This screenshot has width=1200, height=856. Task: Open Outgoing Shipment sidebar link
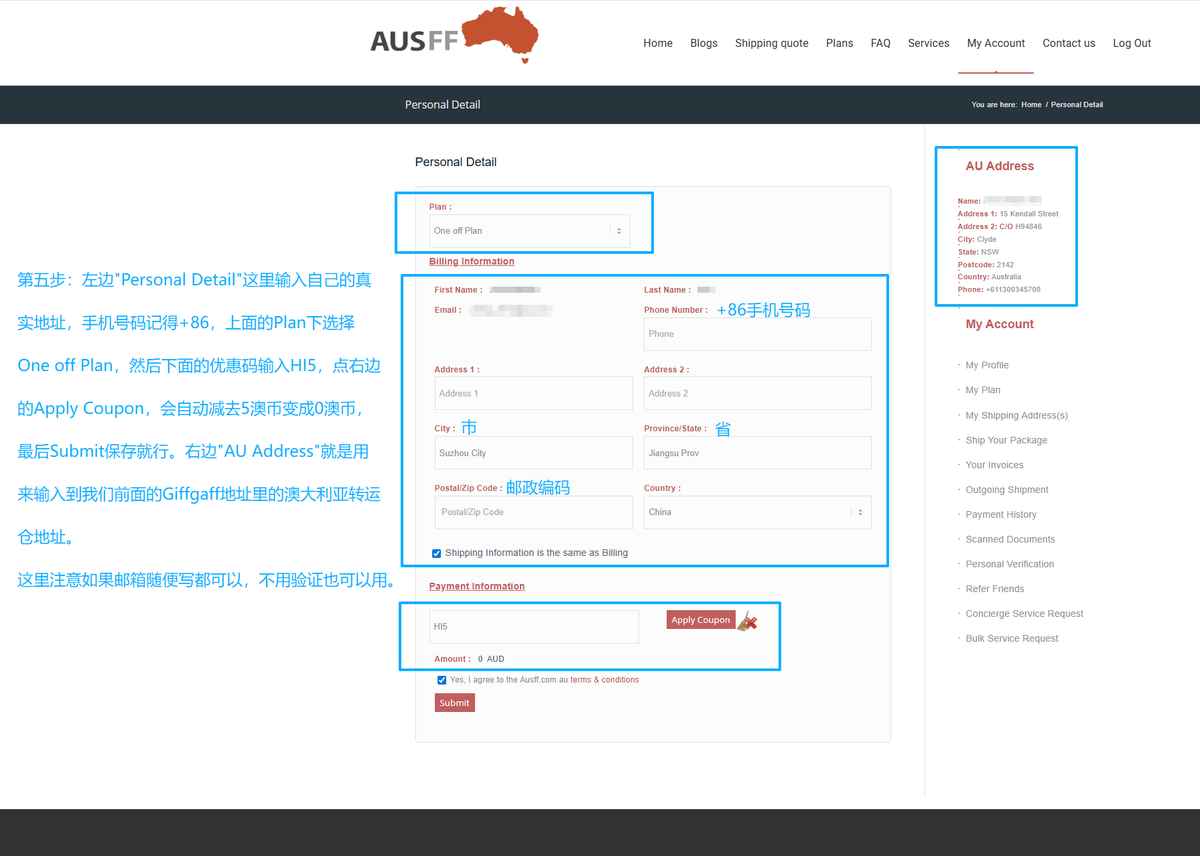(x=1007, y=491)
